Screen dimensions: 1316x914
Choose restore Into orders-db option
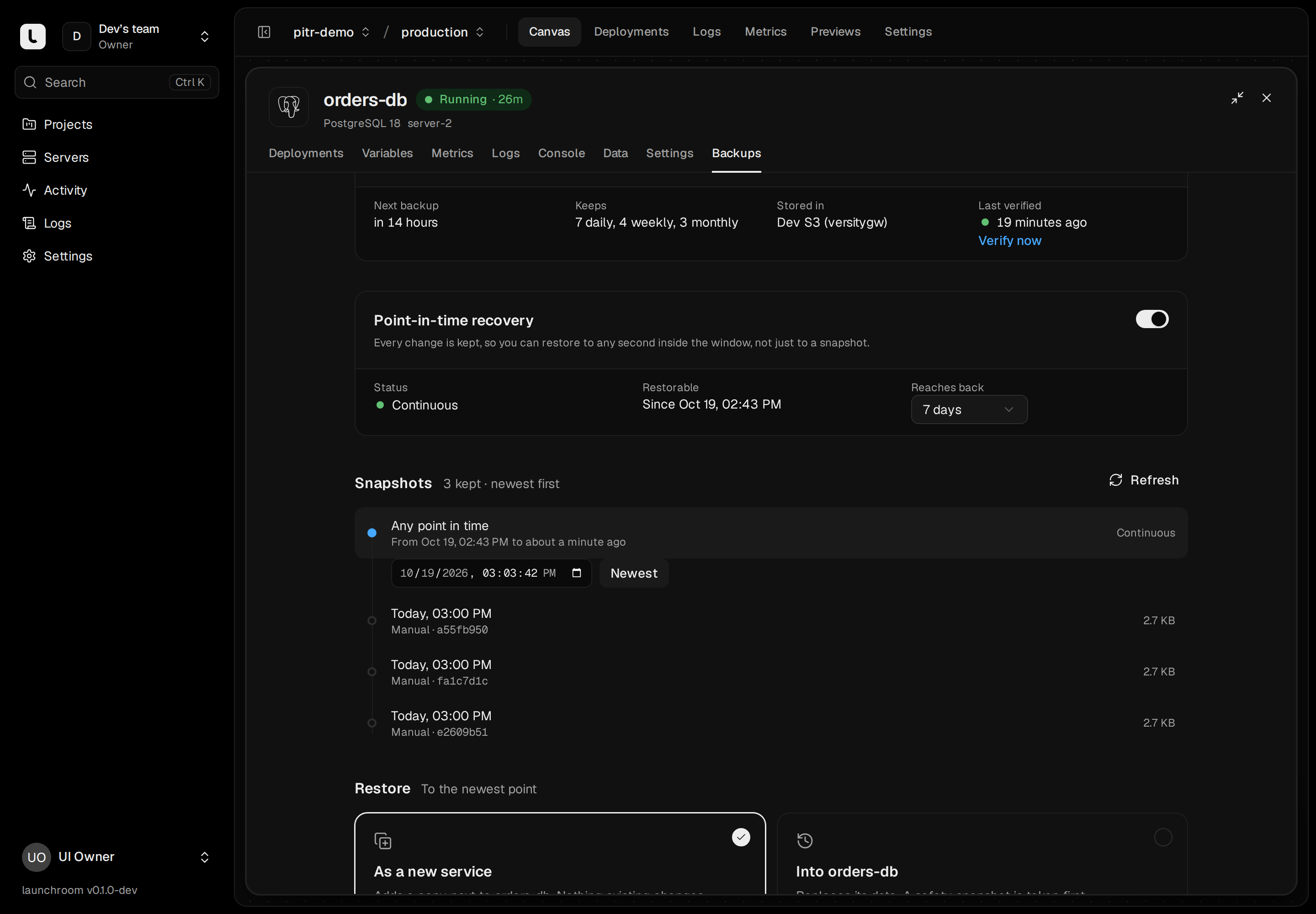(982, 854)
